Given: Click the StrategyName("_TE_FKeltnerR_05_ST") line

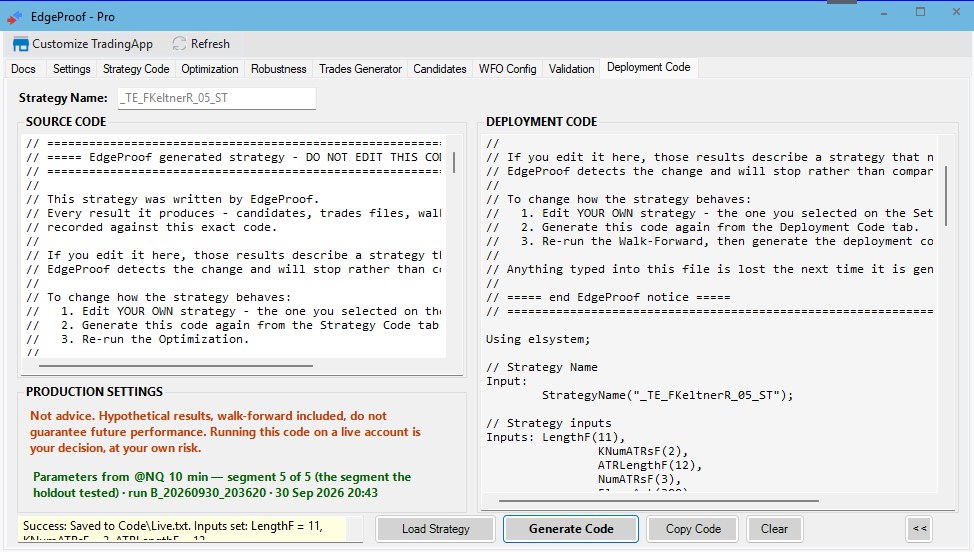Looking at the screenshot, I should (668, 395).
